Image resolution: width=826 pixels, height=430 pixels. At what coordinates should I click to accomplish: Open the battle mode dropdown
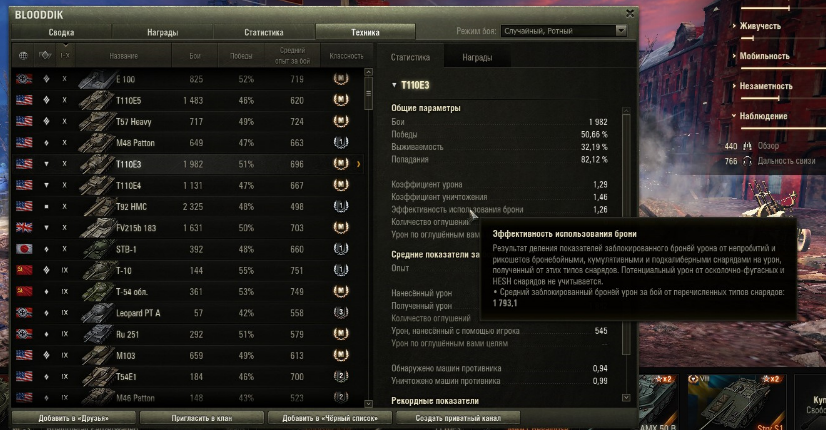pyautogui.click(x=564, y=31)
